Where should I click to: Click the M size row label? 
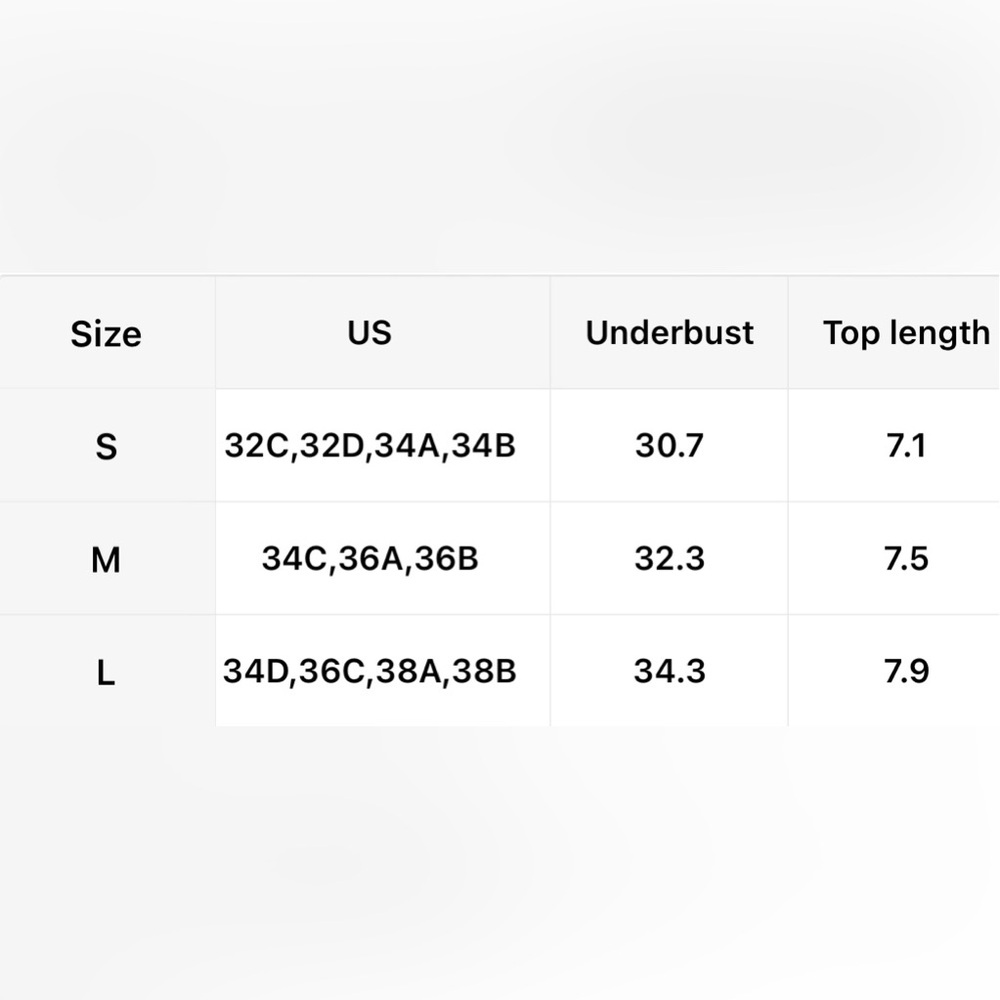point(106,559)
